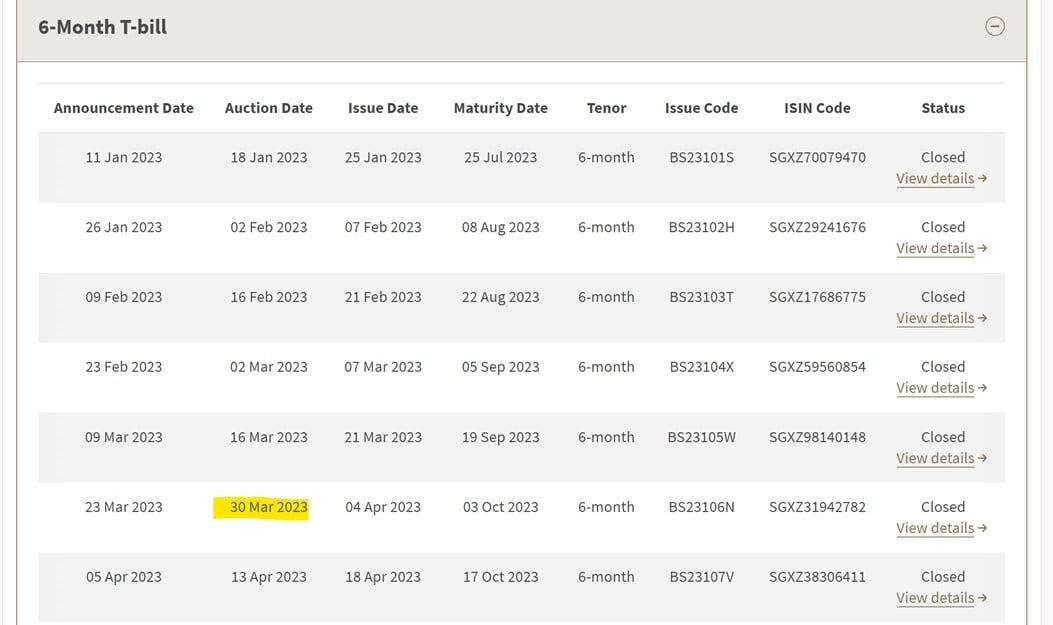The image size is (1053, 625).
Task: Click the Status column header
Action: [x=943, y=108]
